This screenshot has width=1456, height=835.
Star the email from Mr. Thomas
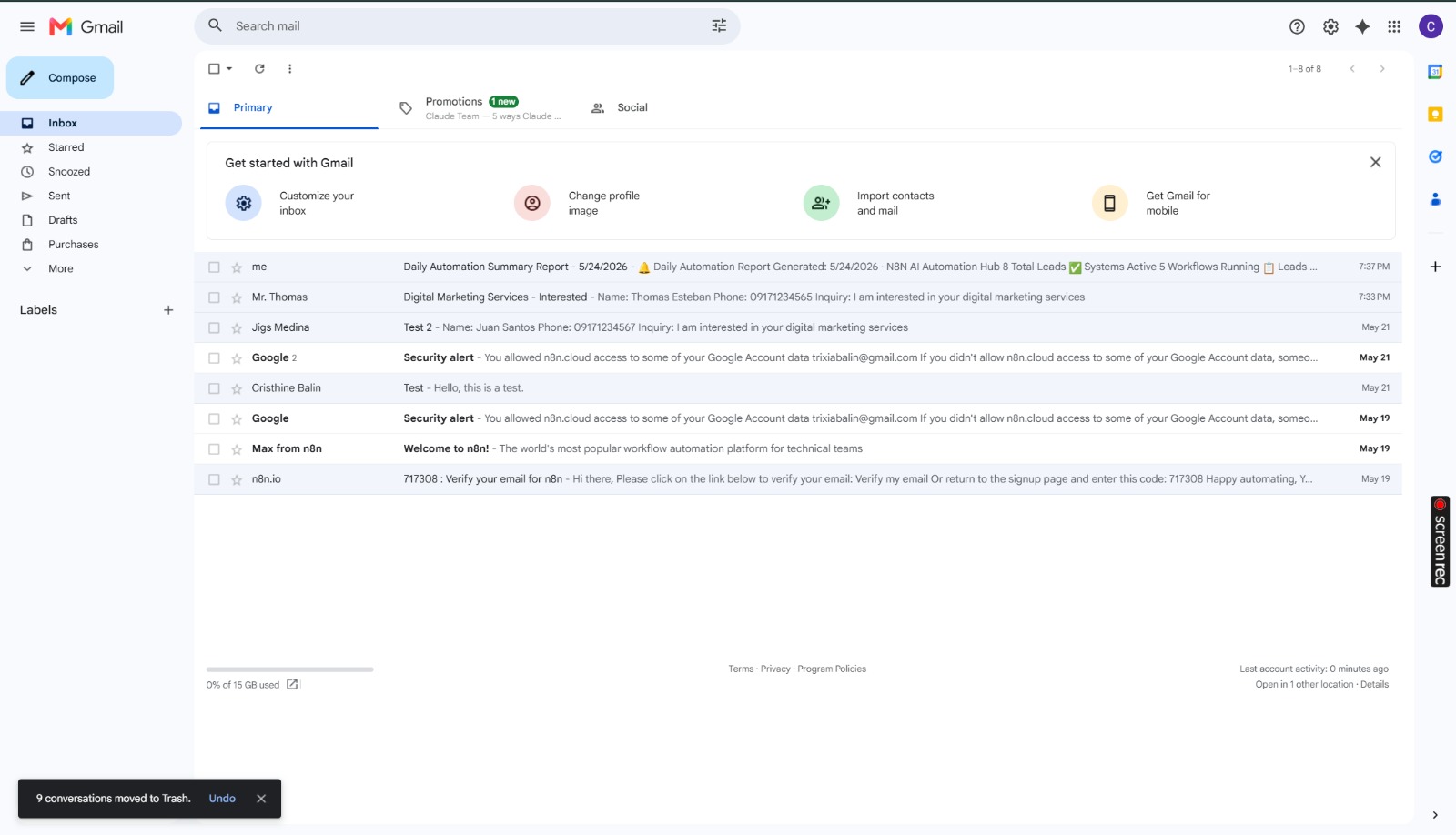pos(237,297)
